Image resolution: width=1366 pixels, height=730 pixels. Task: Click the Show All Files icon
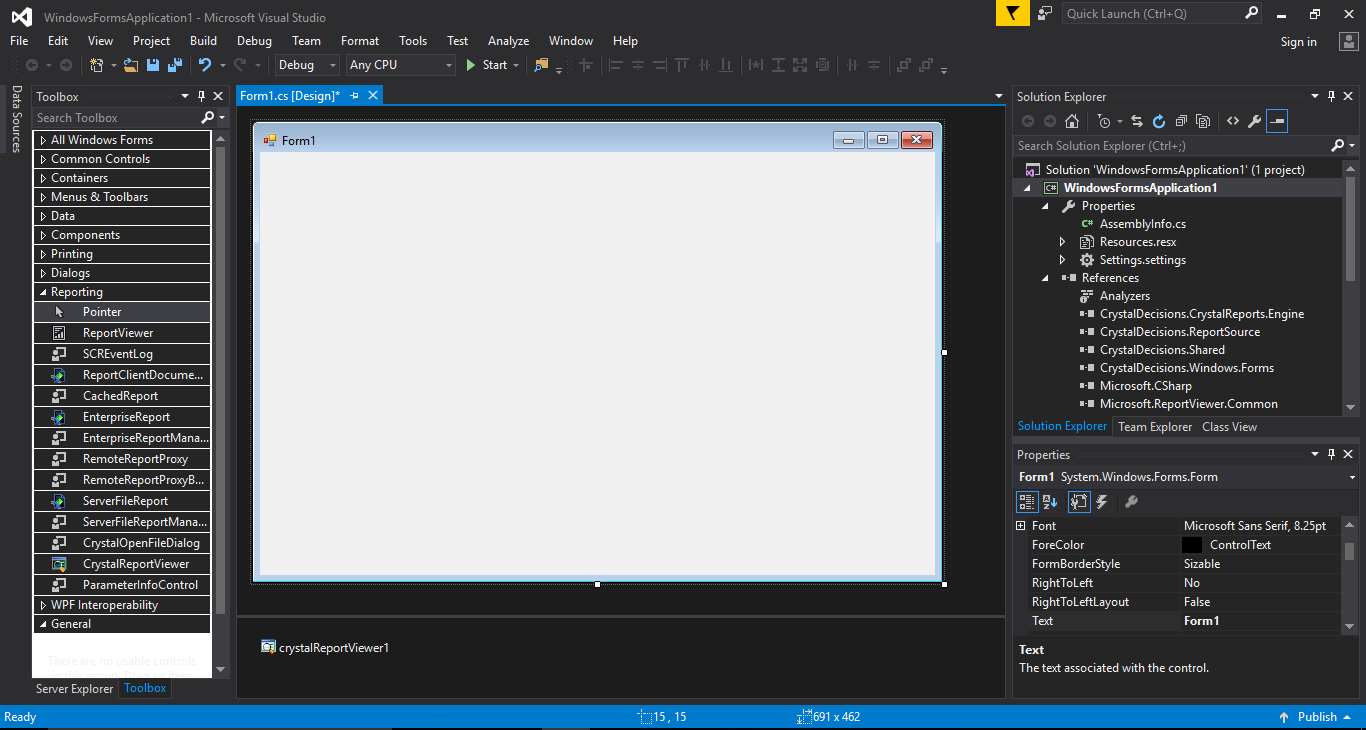point(1203,121)
